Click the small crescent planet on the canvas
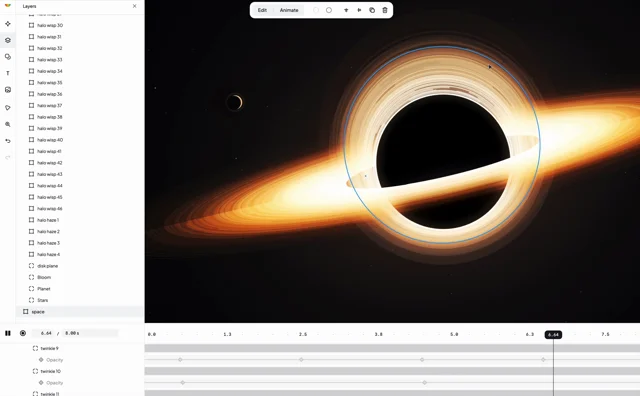 [235, 102]
